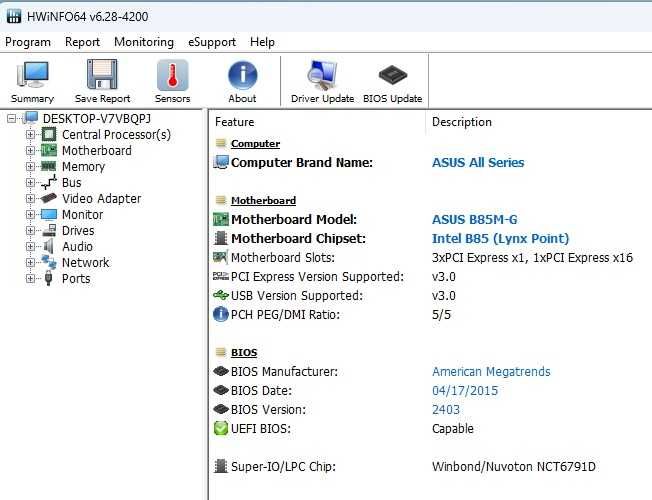Expand the Bus tree node
652x500 pixels.
30,182
